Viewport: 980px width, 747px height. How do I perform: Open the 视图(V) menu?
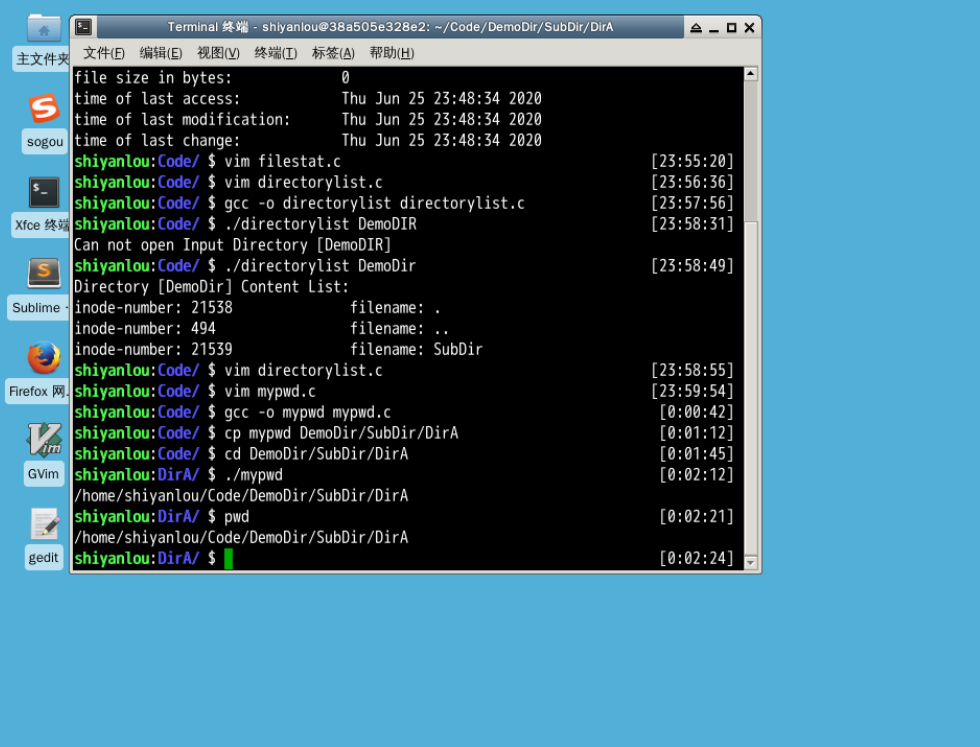click(218, 53)
